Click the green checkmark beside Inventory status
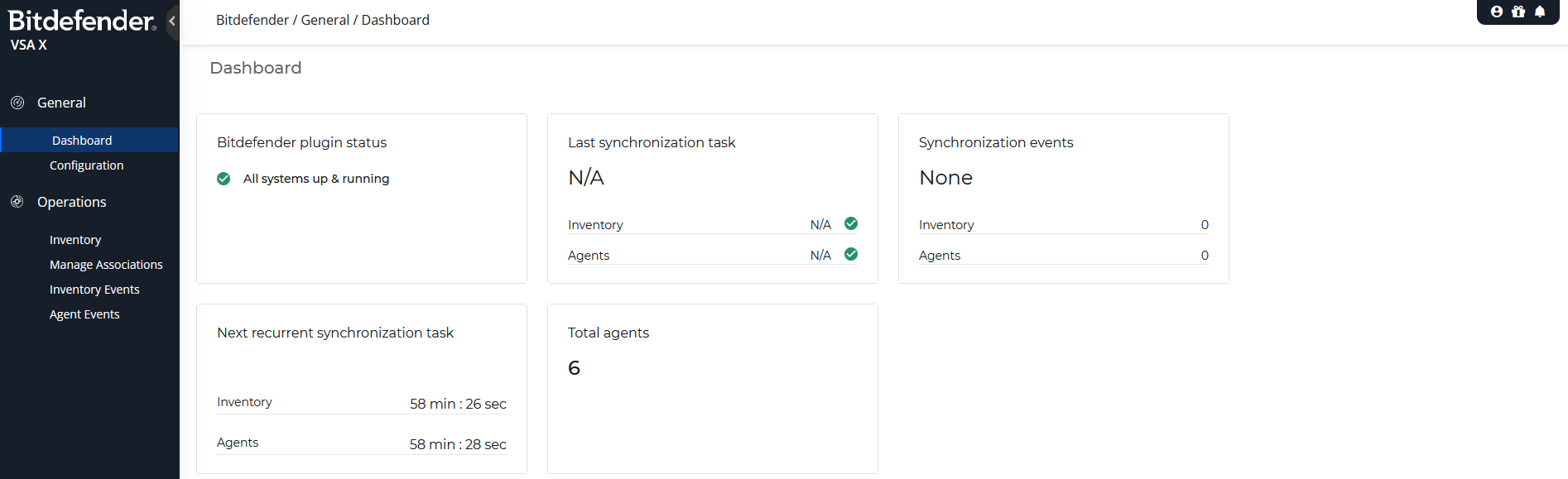1568x479 pixels. pos(851,223)
